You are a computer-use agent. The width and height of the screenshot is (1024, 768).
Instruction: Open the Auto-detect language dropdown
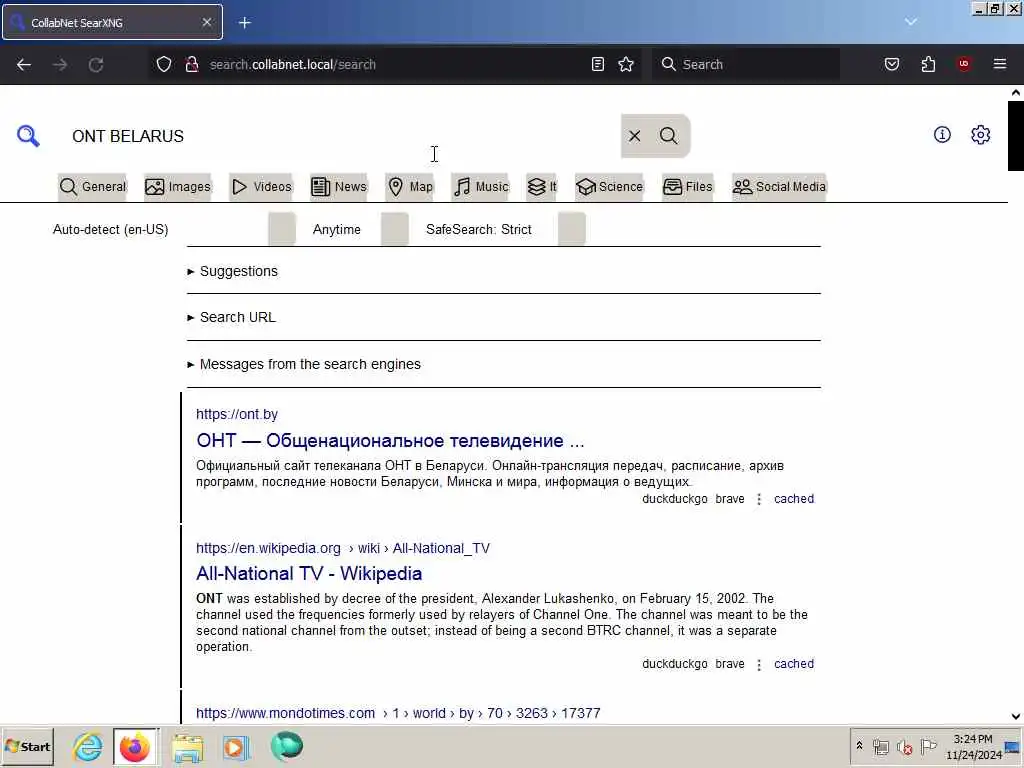click(x=174, y=229)
